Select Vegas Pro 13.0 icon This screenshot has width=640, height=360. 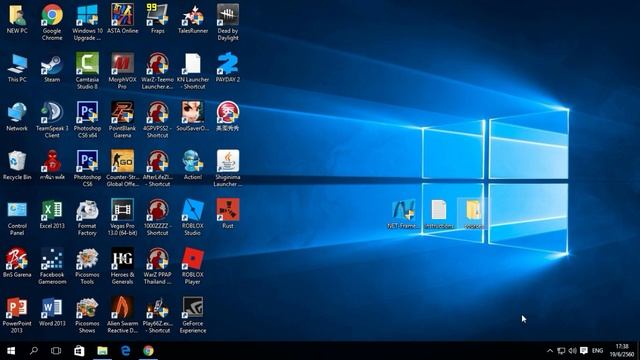point(122,217)
